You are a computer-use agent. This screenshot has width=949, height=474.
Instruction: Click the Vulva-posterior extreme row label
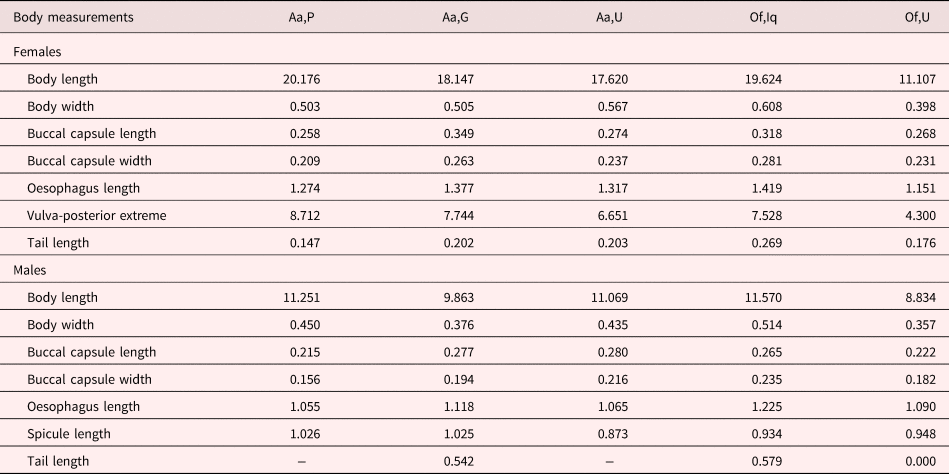tap(97, 216)
